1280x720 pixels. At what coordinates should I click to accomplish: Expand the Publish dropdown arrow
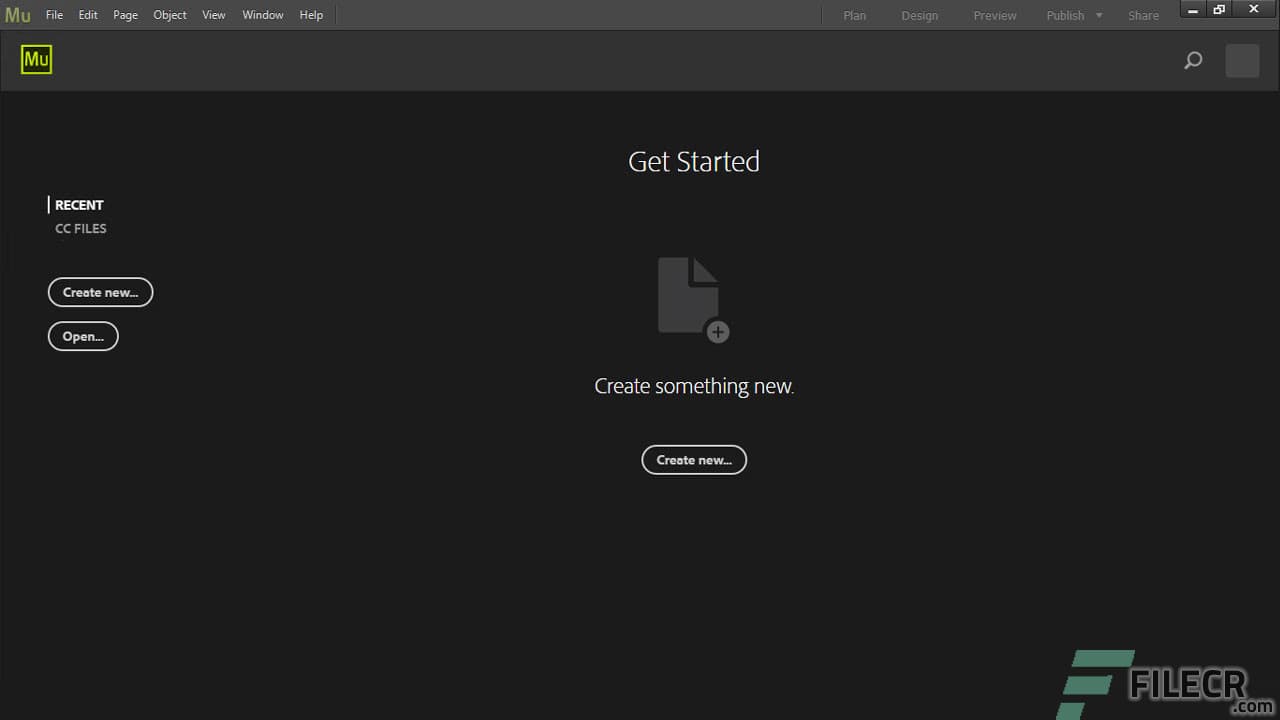(x=1097, y=15)
